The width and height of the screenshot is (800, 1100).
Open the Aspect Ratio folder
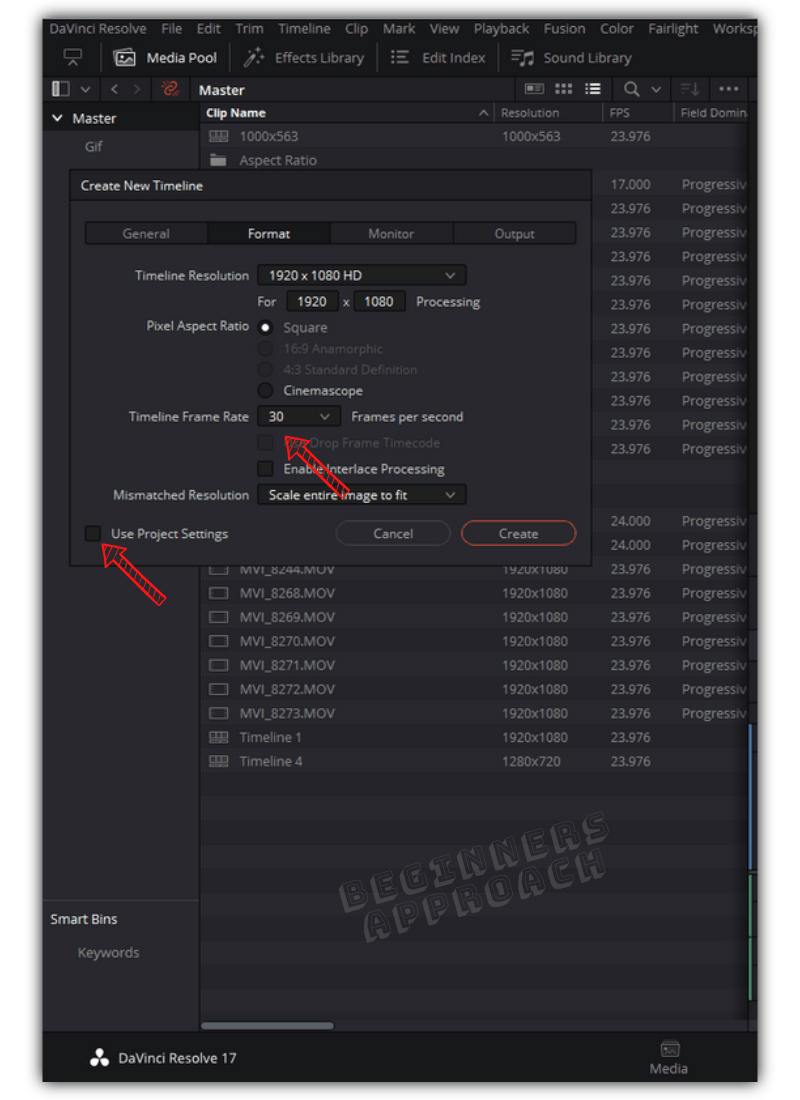tap(263, 160)
